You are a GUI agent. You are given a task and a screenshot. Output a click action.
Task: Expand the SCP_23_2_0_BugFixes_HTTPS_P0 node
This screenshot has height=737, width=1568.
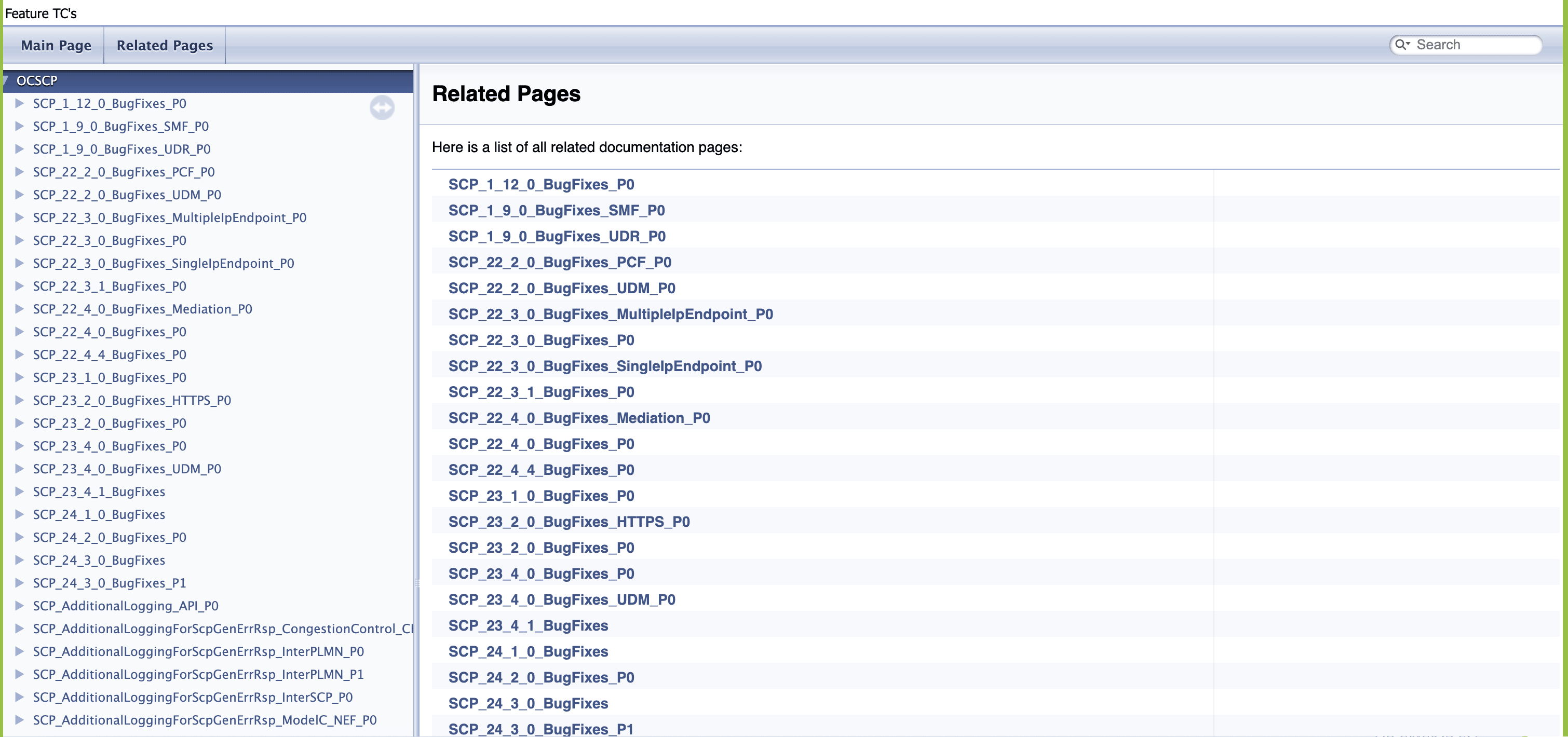click(20, 400)
